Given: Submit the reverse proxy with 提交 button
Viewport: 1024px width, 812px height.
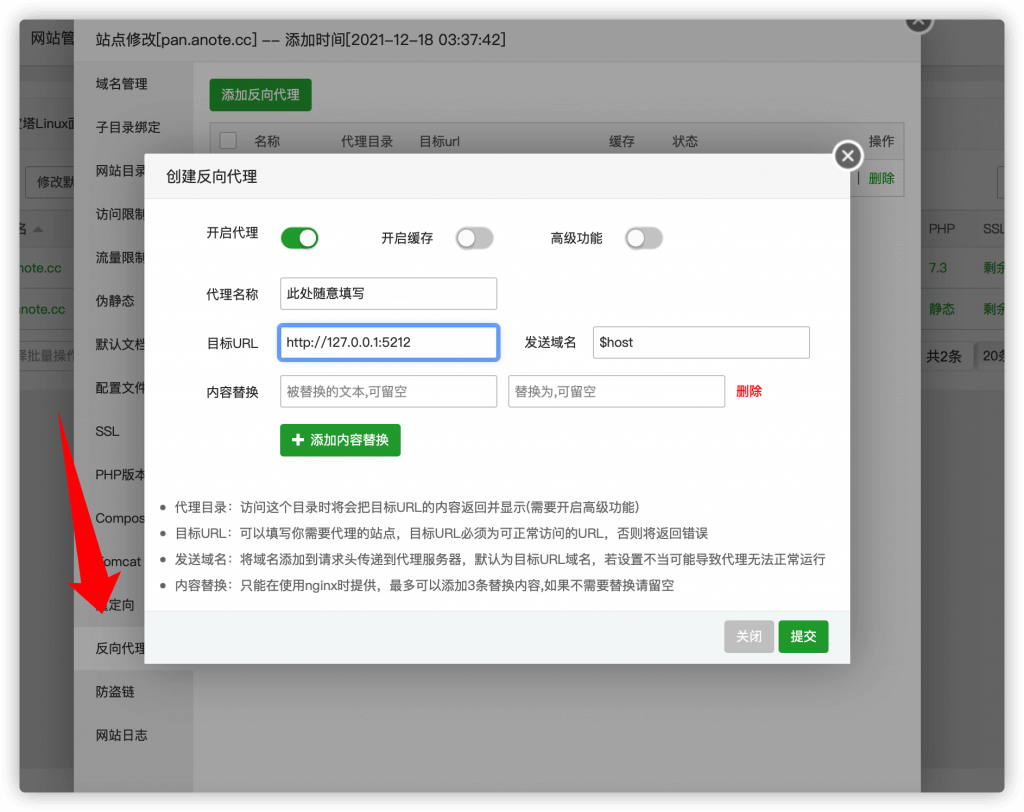Looking at the screenshot, I should 803,636.
